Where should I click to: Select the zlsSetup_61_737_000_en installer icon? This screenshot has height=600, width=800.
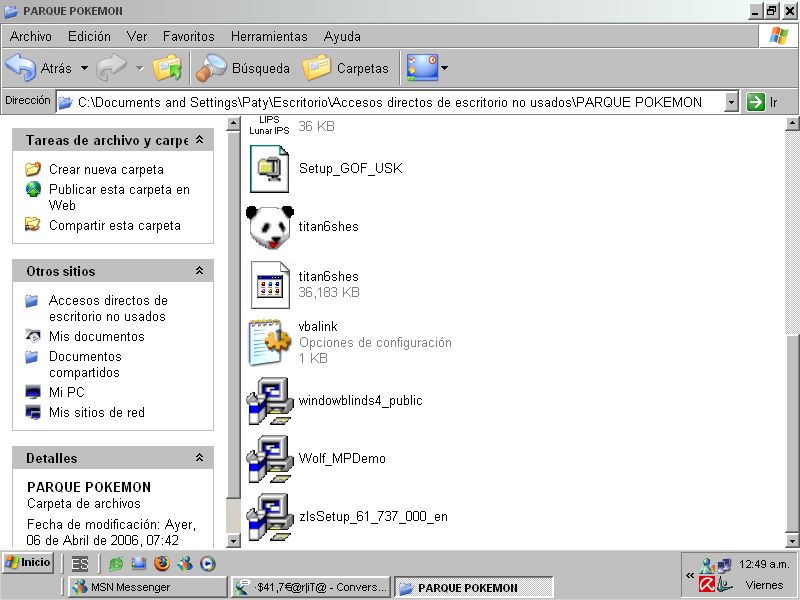tap(270, 516)
